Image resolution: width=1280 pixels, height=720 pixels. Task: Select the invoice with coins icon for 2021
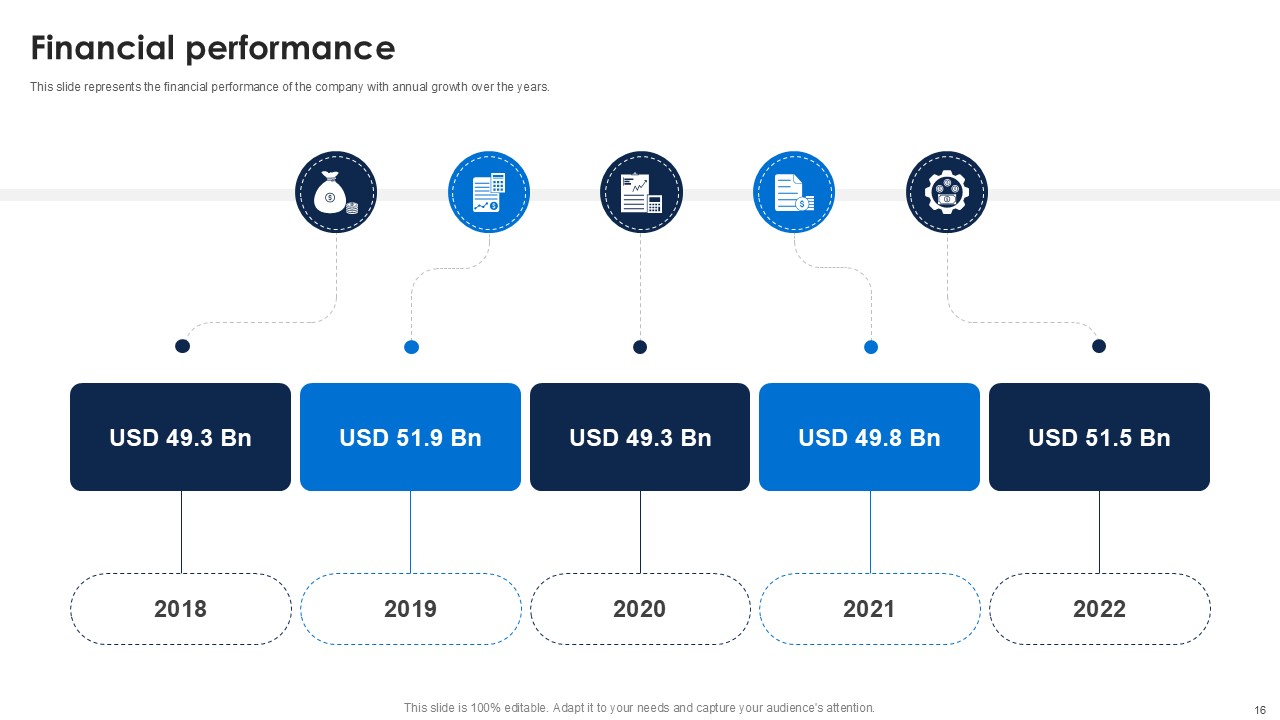point(794,192)
